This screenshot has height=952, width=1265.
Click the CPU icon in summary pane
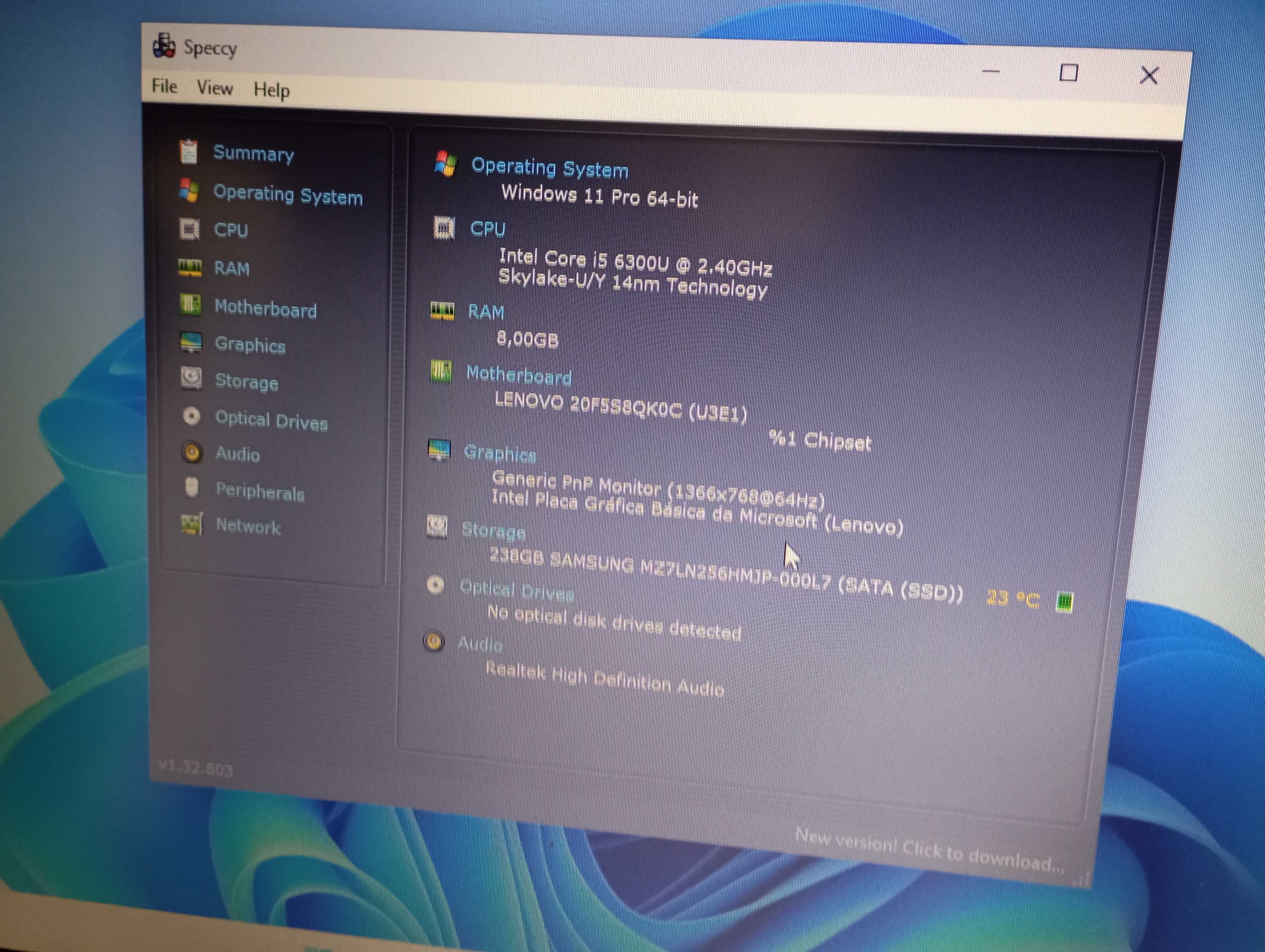pos(444,228)
